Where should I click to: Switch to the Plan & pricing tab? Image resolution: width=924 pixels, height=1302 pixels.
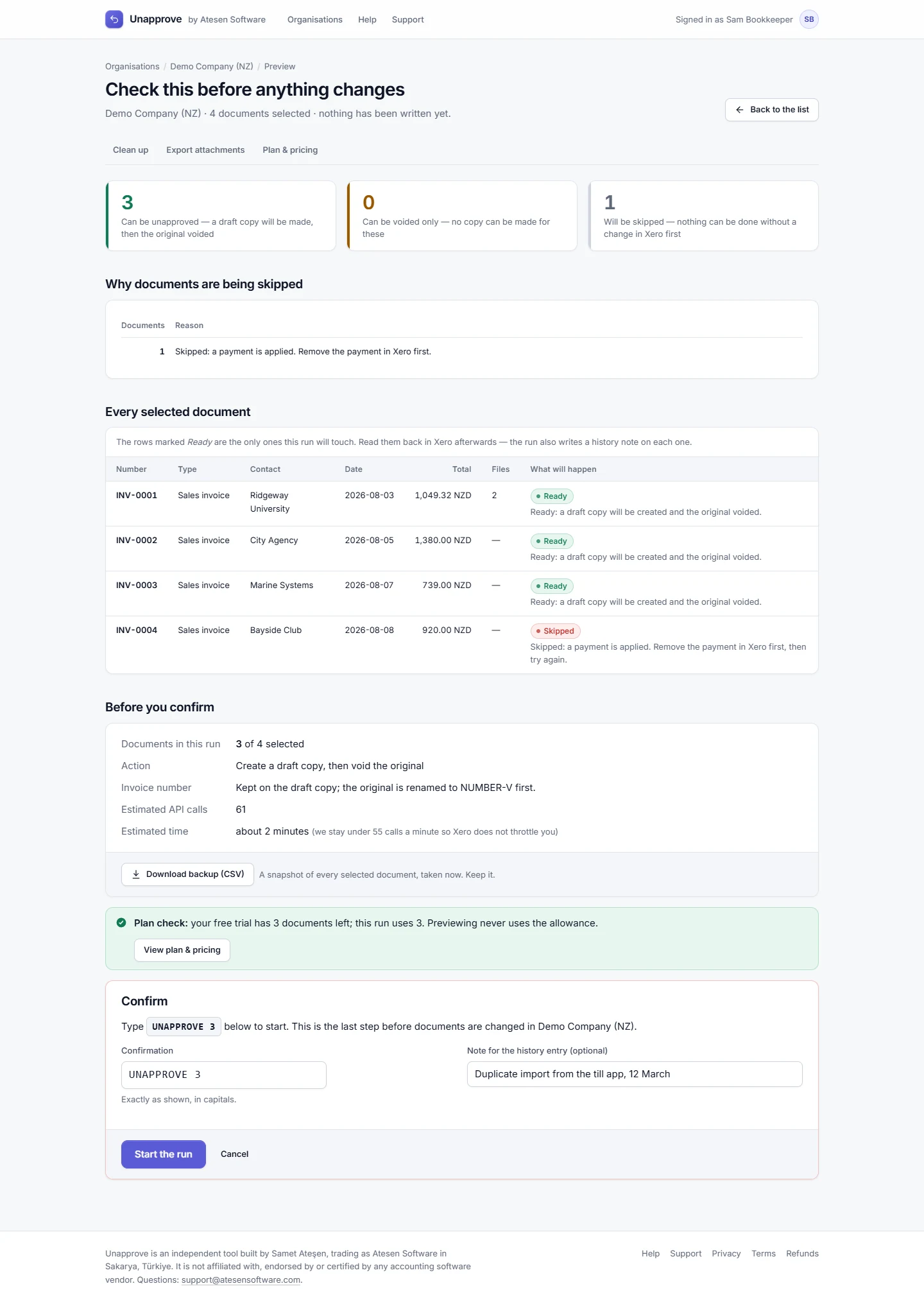pos(290,150)
